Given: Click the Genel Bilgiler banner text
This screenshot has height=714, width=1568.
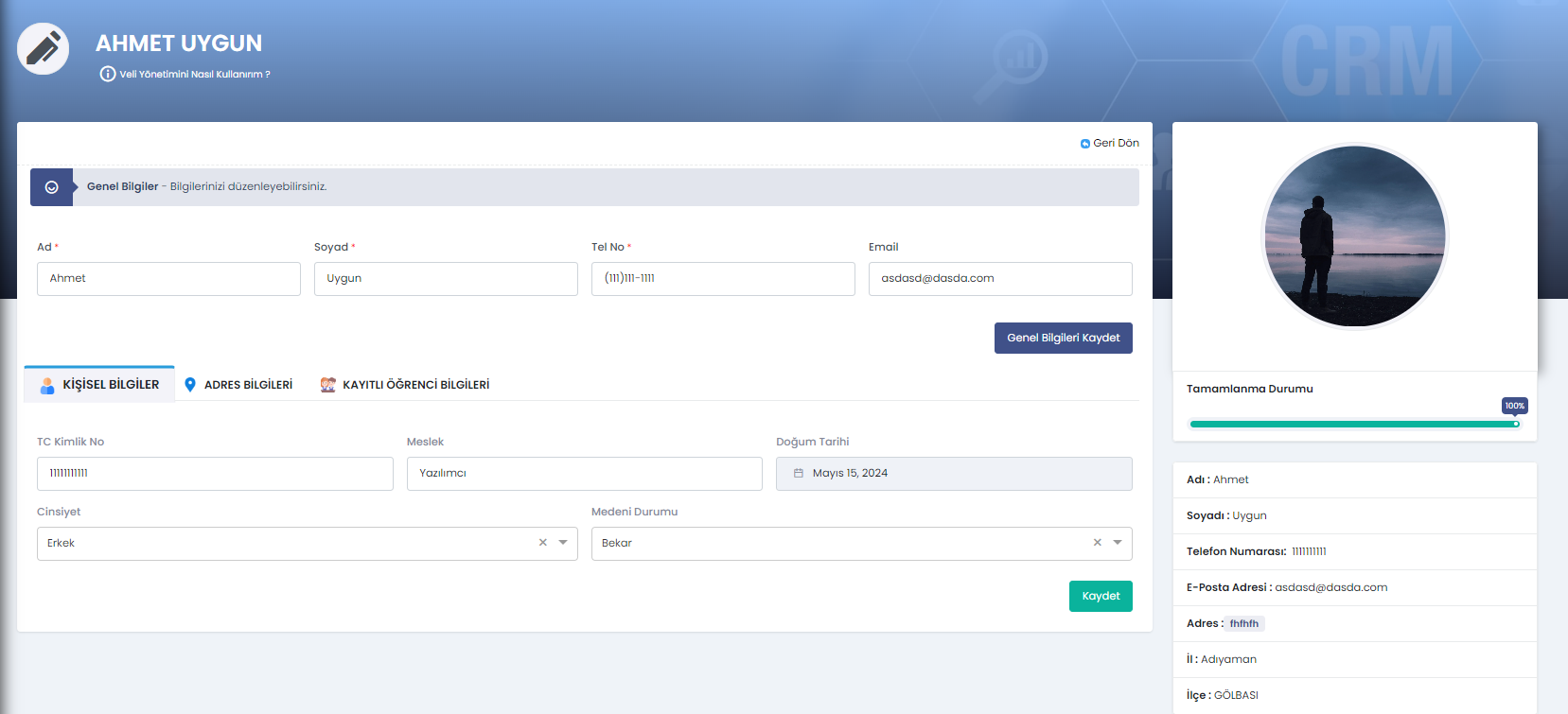Looking at the screenshot, I should 207,187.
